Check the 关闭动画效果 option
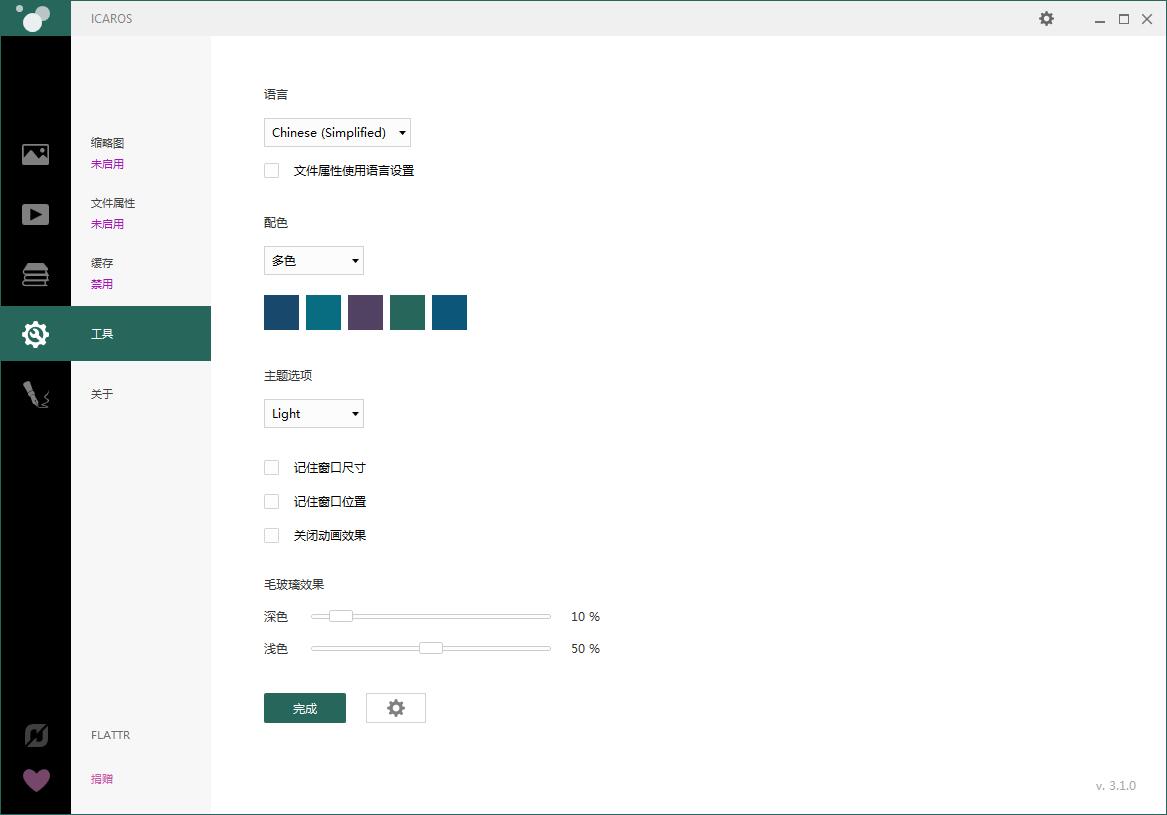This screenshot has height=815, width=1167. coord(272,536)
